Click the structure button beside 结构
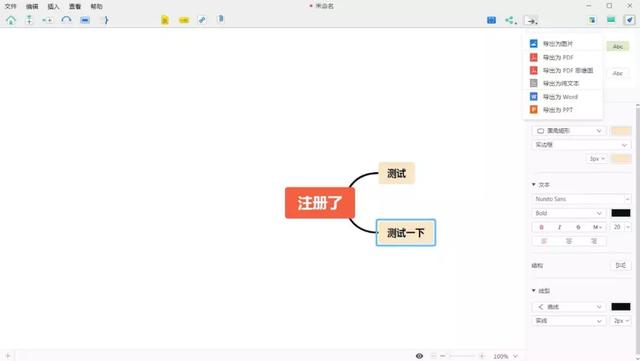640x361 pixels. [620, 265]
